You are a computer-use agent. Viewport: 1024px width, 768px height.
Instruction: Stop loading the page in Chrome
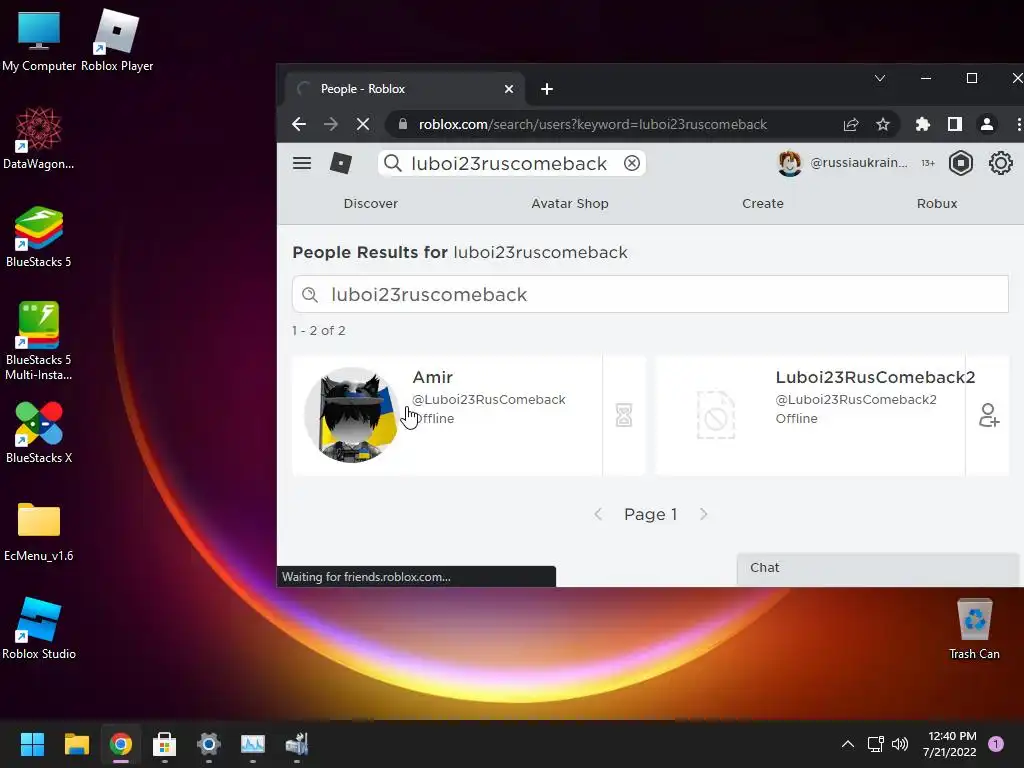(363, 124)
